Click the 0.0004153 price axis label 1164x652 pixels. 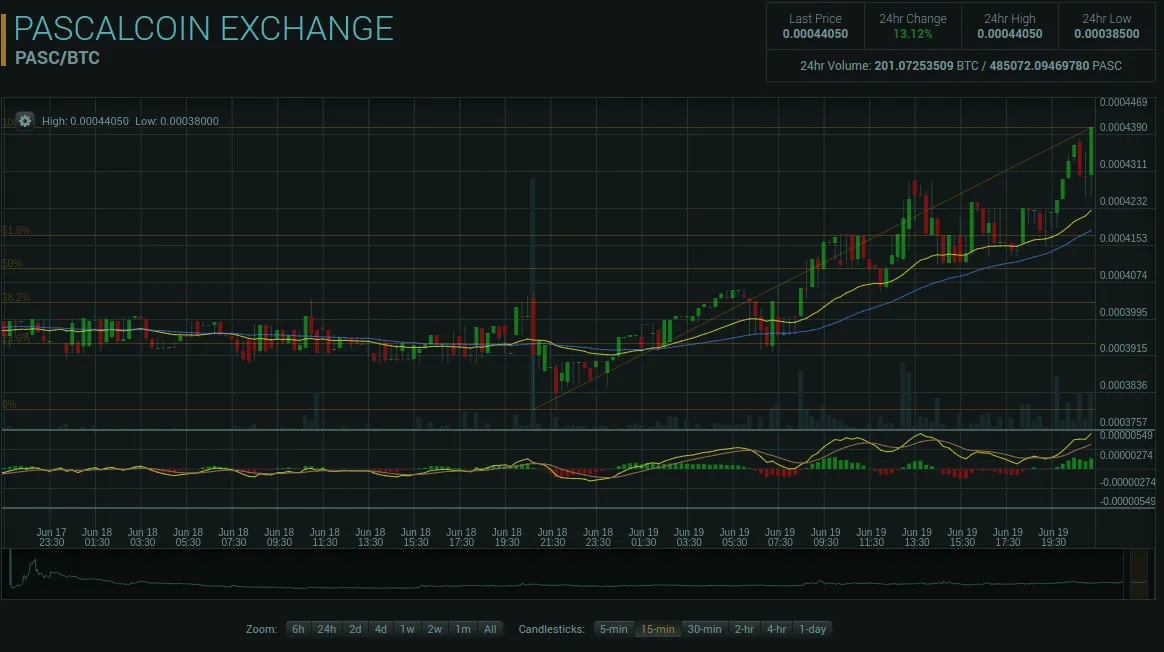(1123, 238)
